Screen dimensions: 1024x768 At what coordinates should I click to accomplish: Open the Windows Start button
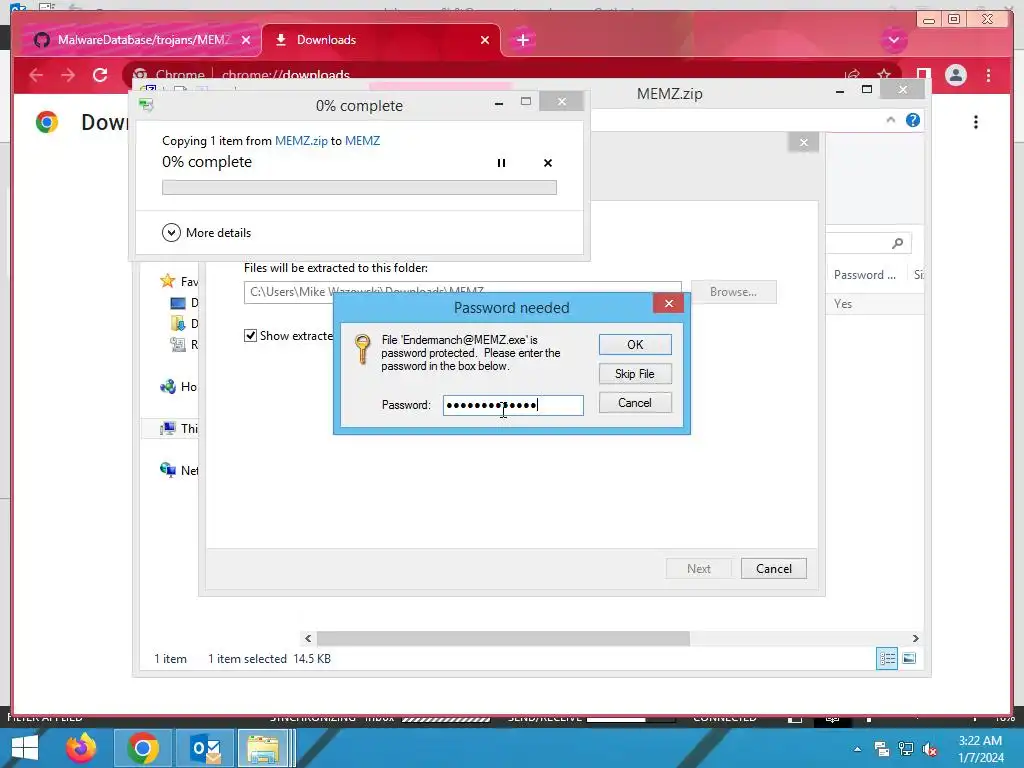[25, 748]
